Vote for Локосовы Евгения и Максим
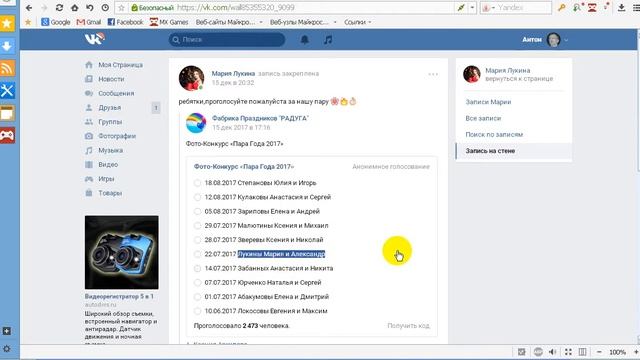Image resolution: width=640 pixels, height=360 pixels. [x=197, y=311]
